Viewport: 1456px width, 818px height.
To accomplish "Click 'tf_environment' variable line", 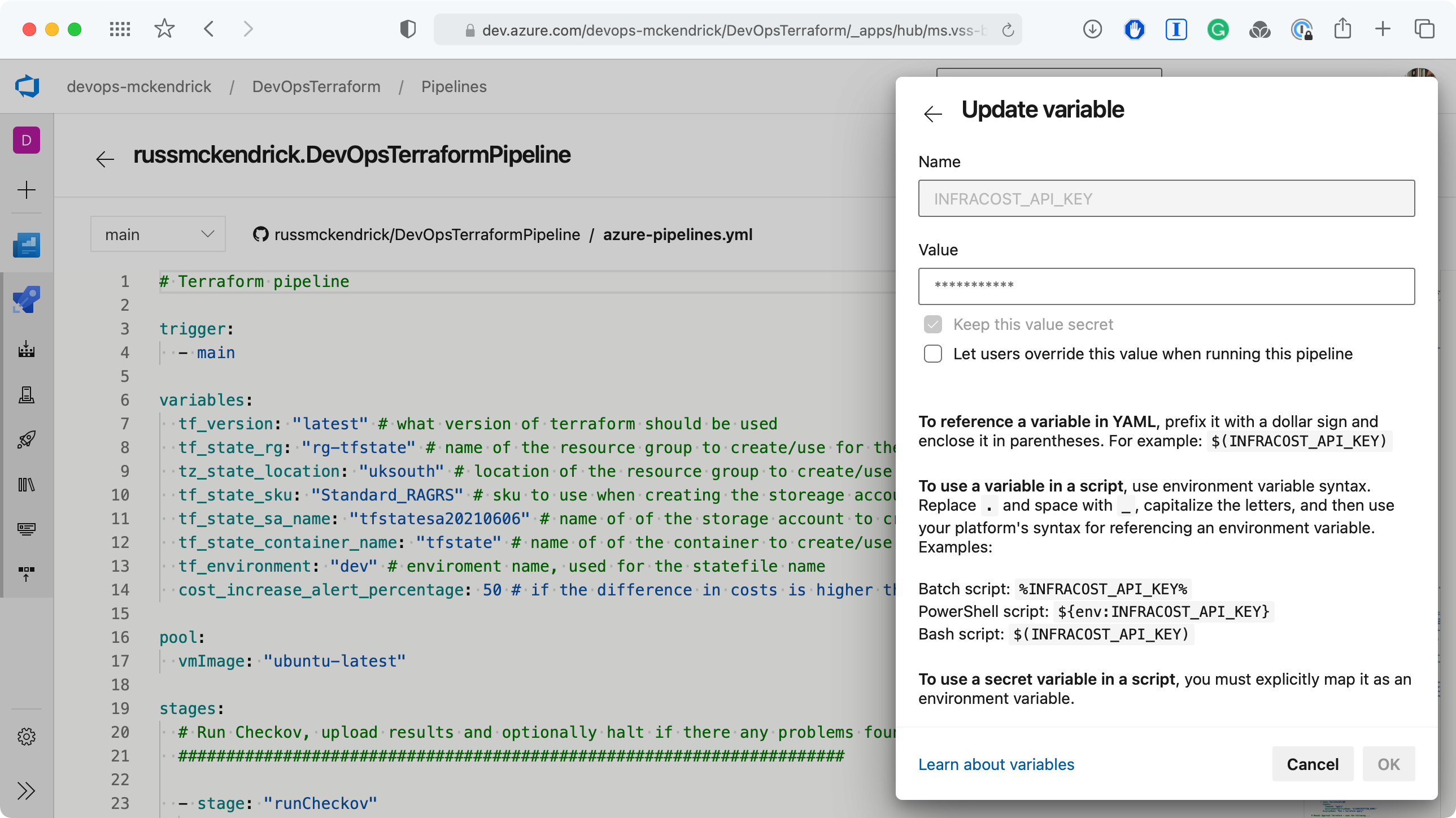I will coord(502,566).
